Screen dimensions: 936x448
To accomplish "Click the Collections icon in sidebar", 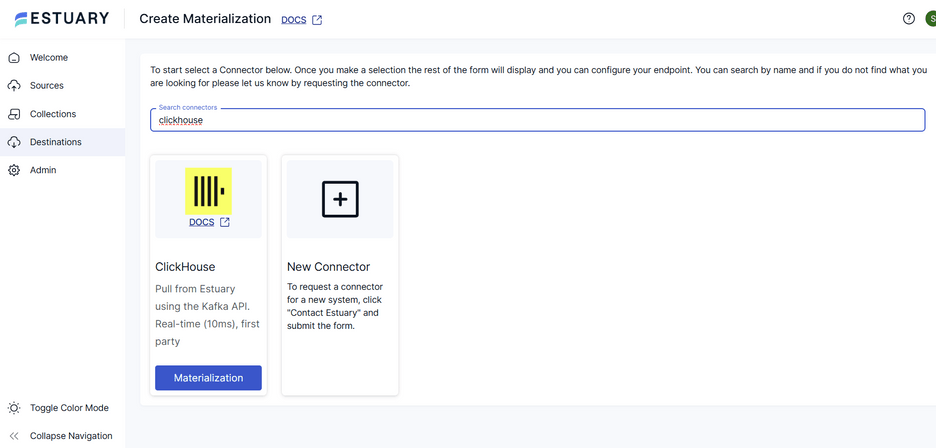I will click(x=14, y=114).
